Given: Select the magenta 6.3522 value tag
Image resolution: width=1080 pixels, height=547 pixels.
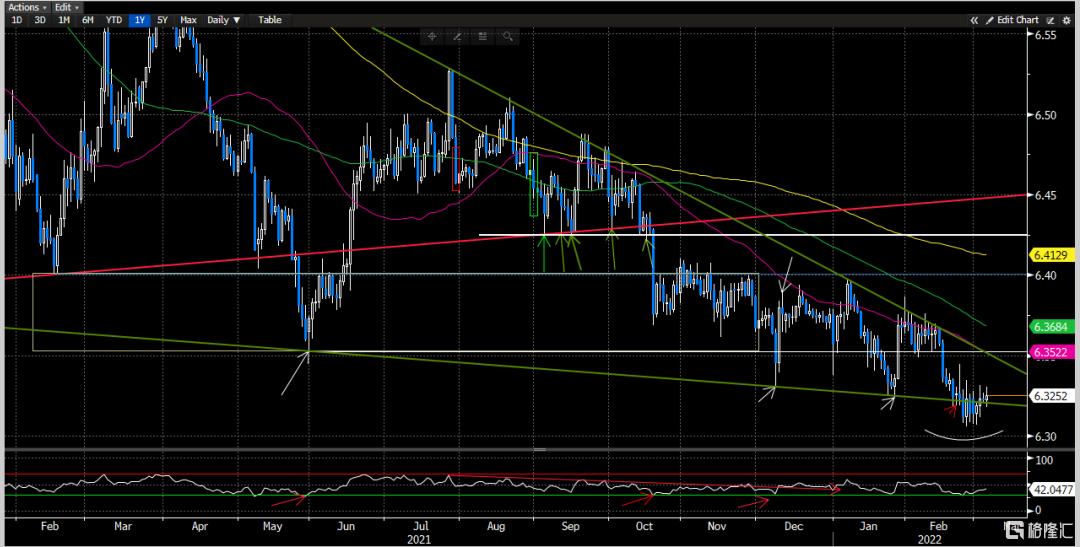Looking at the screenshot, I should (x=1051, y=352).
